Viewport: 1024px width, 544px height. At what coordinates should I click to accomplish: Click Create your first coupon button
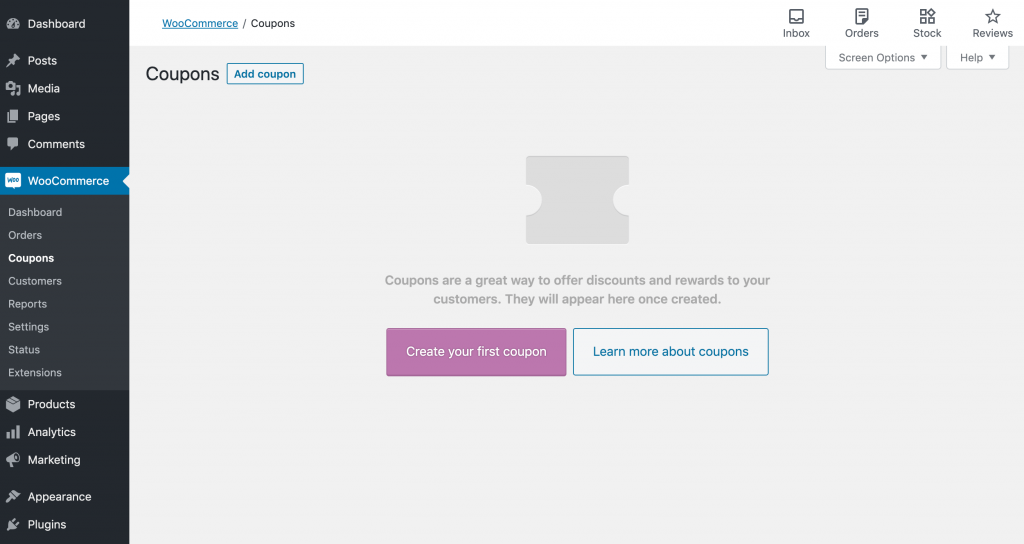pos(476,352)
